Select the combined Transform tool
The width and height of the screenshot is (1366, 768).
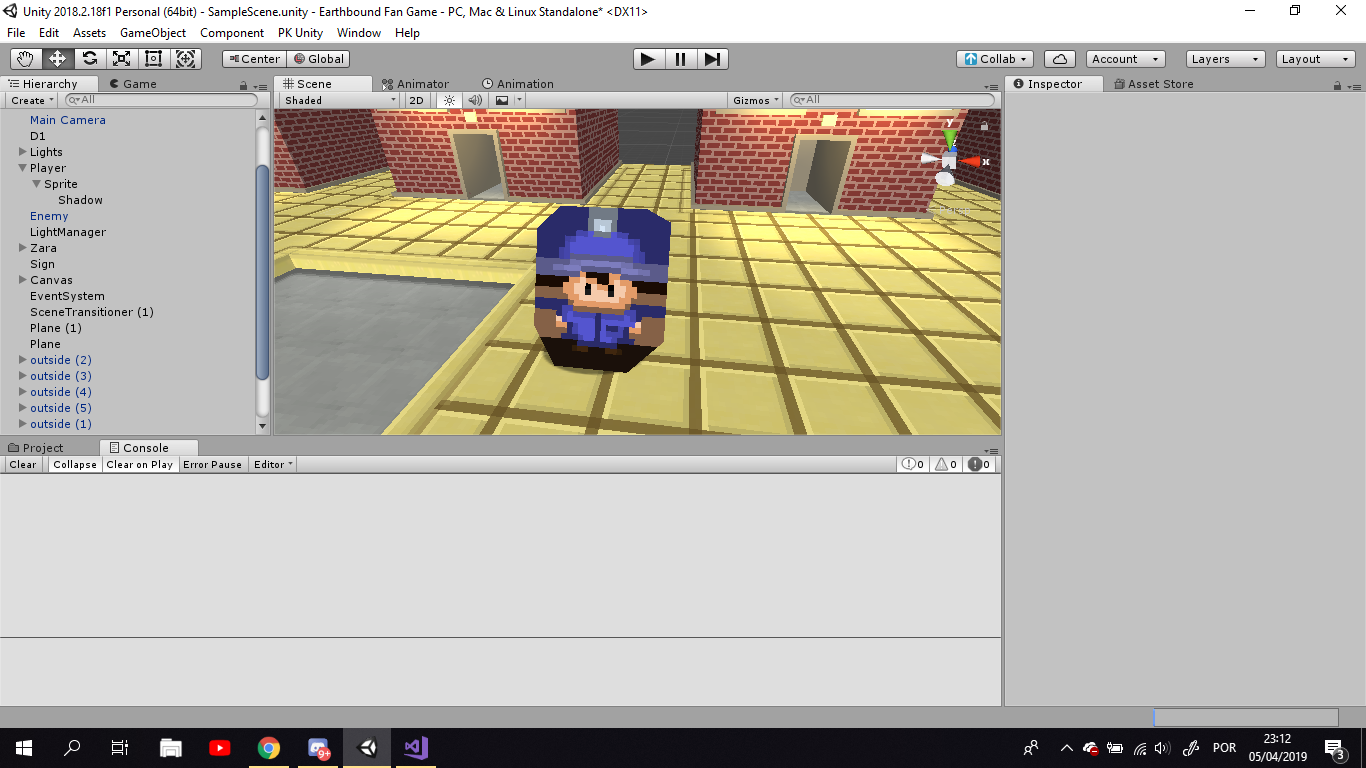click(186, 59)
